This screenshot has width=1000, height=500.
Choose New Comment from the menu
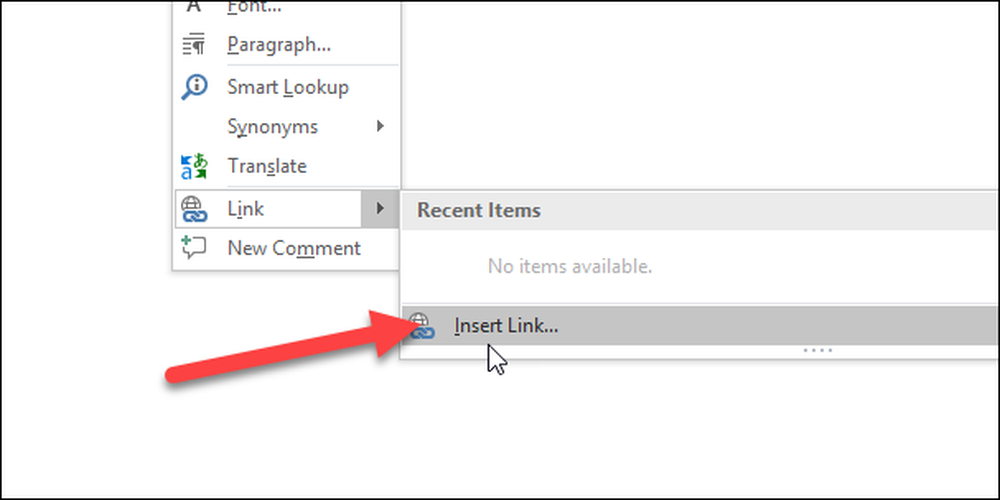pyautogui.click(x=294, y=248)
